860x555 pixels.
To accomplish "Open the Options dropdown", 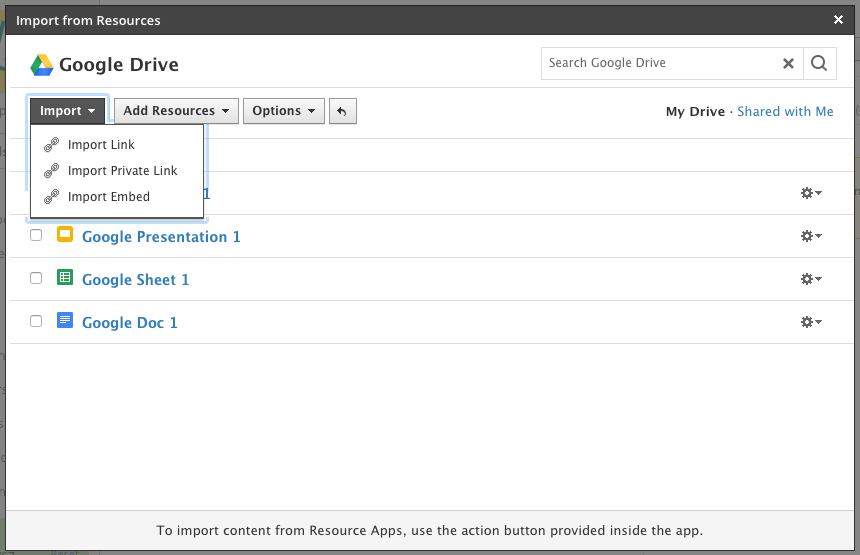I will coord(284,111).
